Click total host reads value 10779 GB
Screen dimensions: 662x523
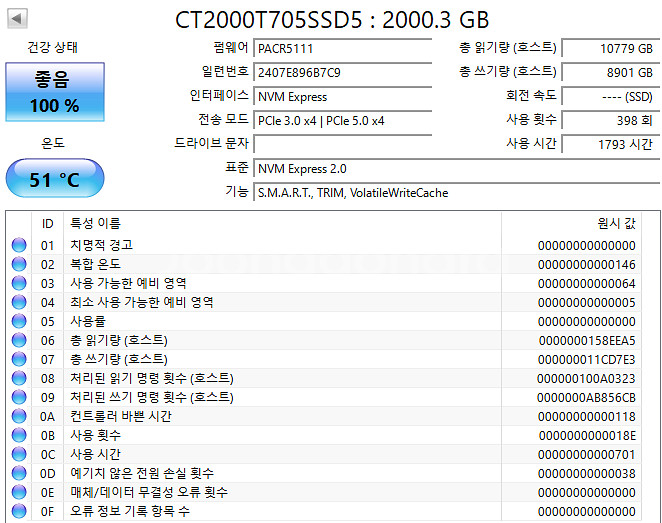pyautogui.click(x=610, y=49)
